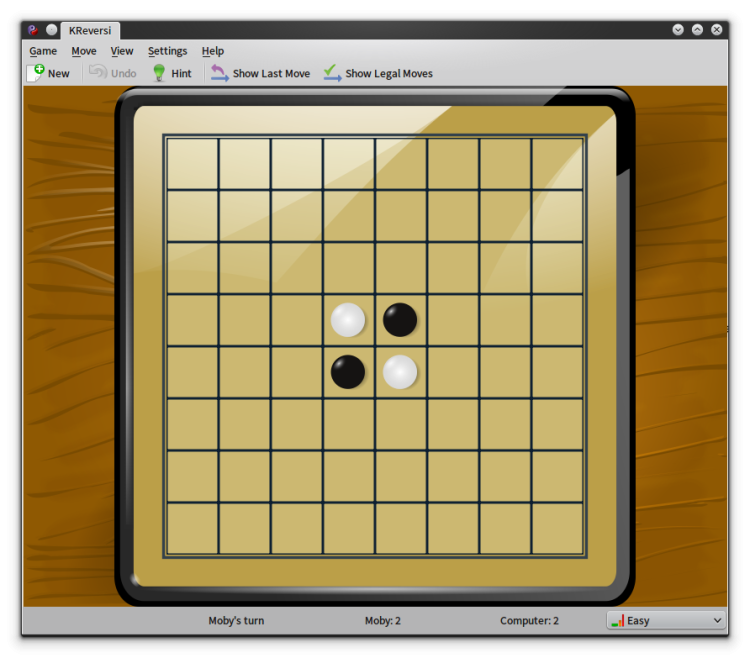750x658 pixels.
Task: Click the Show Last Move arrow icon
Action: point(220,73)
